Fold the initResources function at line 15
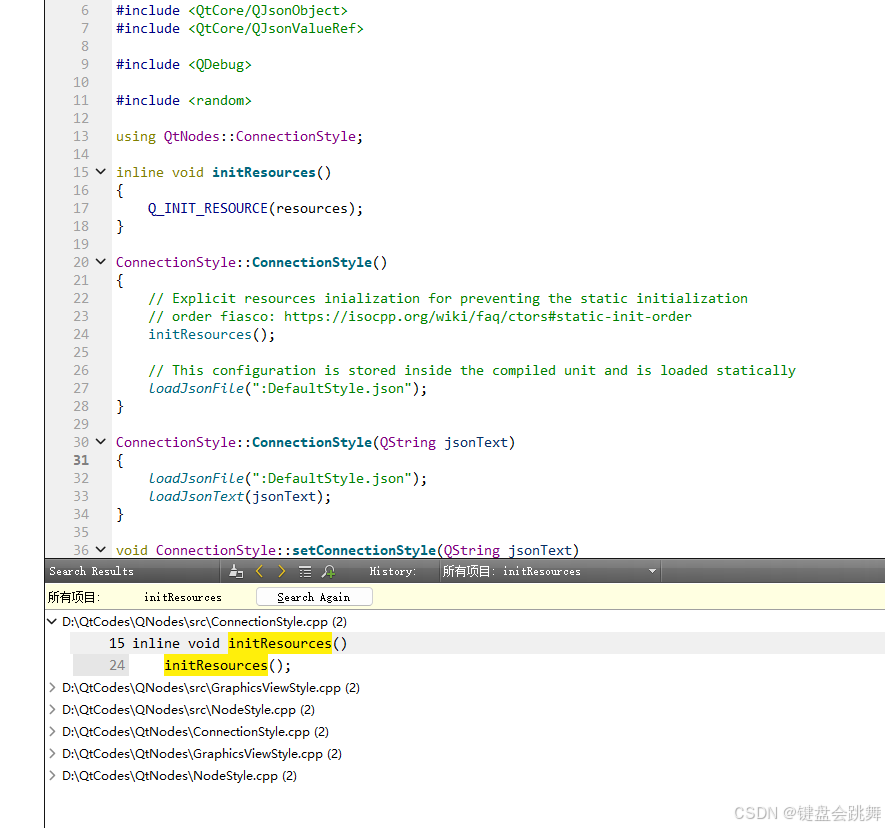 click(101, 172)
